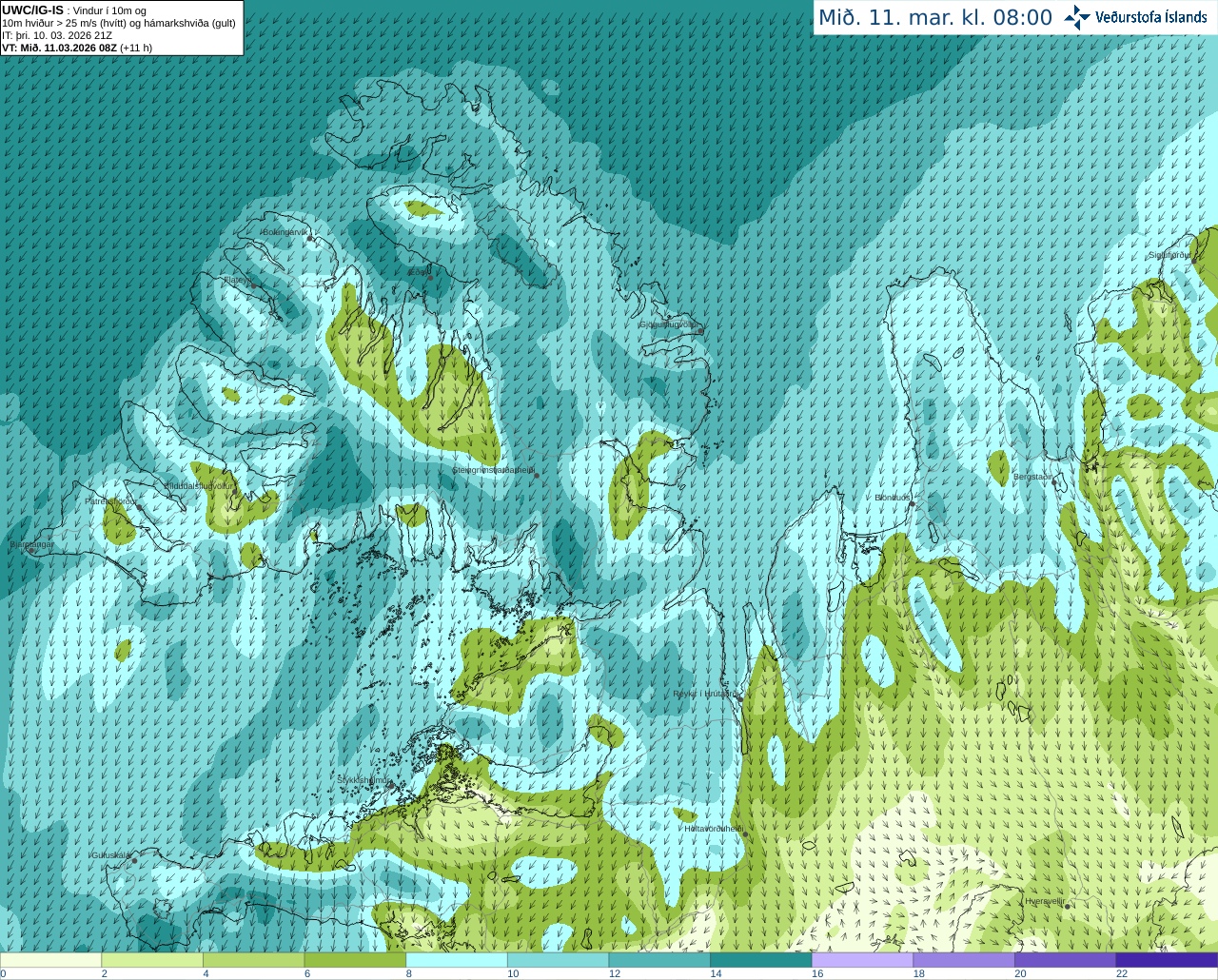This screenshot has height=980, width=1218.
Task: Select the forecast time Mið. 11. mar. kl. 08:00
Action: [x=935, y=18]
